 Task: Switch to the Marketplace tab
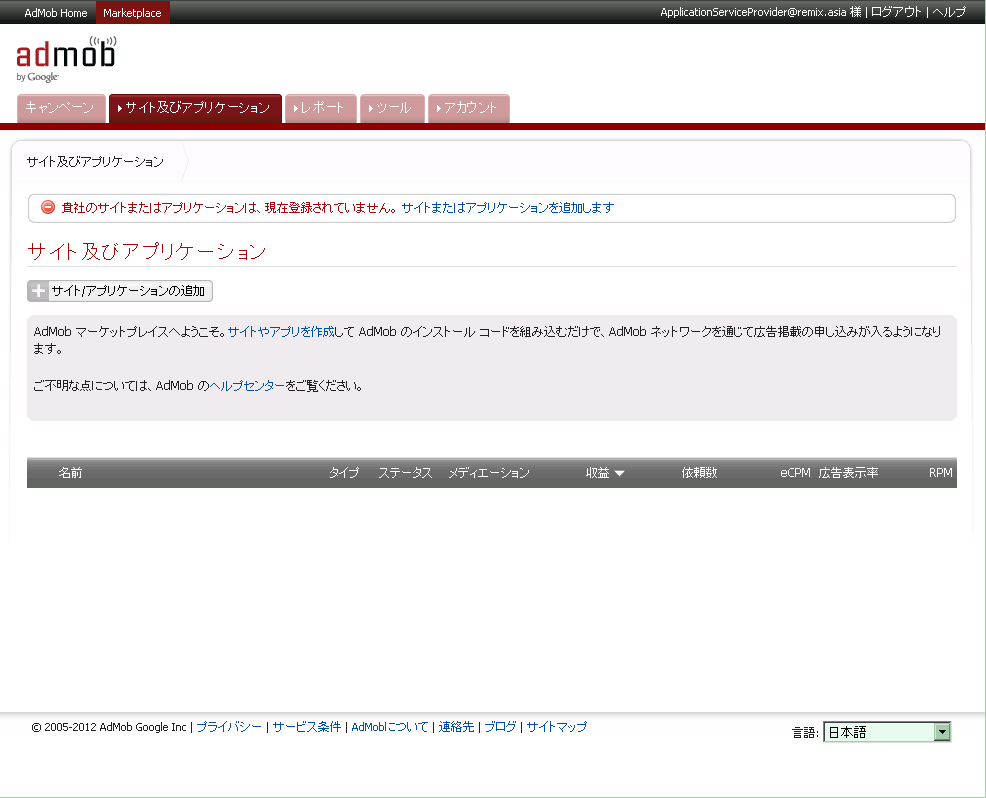(x=132, y=13)
